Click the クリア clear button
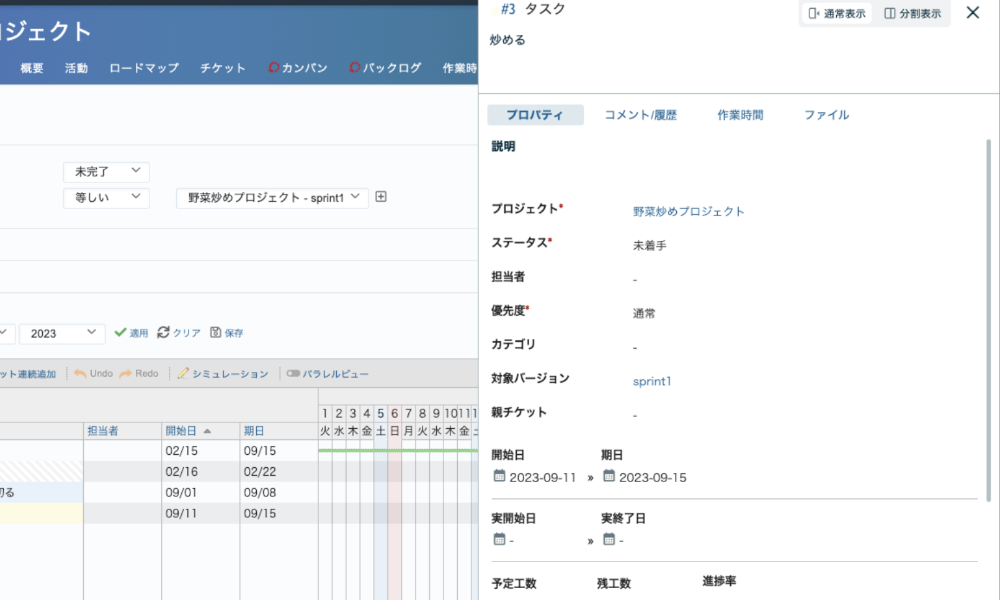The width and height of the screenshot is (1000, 600). tap(179, 333)
